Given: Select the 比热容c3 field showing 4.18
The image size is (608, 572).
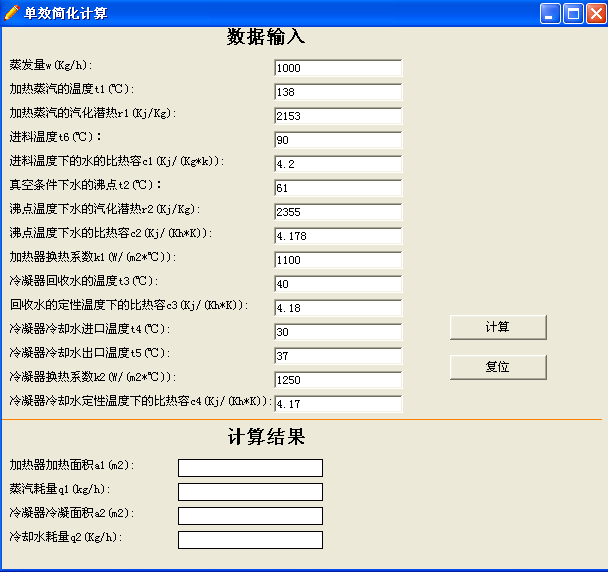Looking at the screenshot, I should pos(338,308).
